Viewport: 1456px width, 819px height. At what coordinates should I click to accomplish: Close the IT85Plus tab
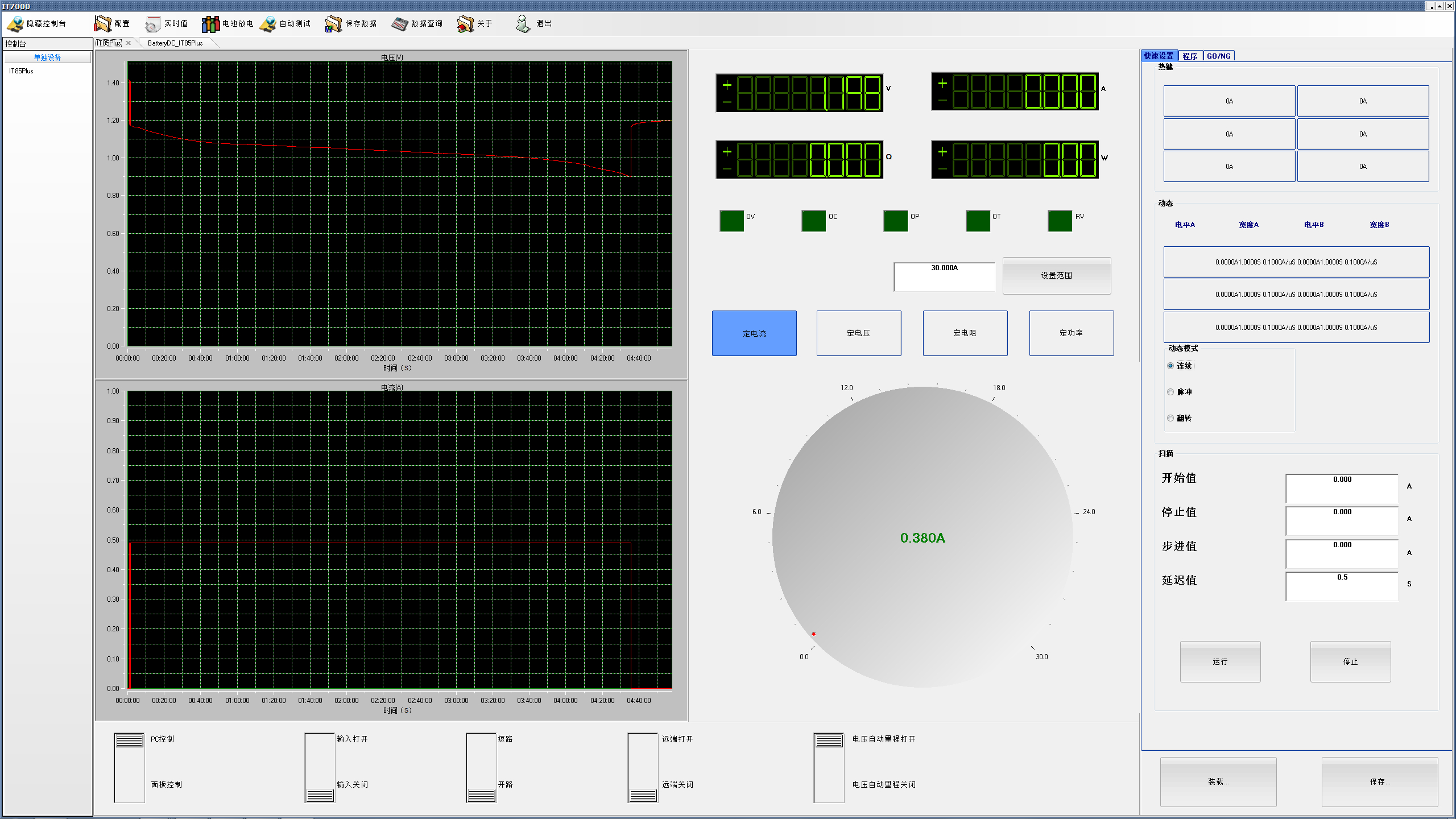(x=129, y=43)
